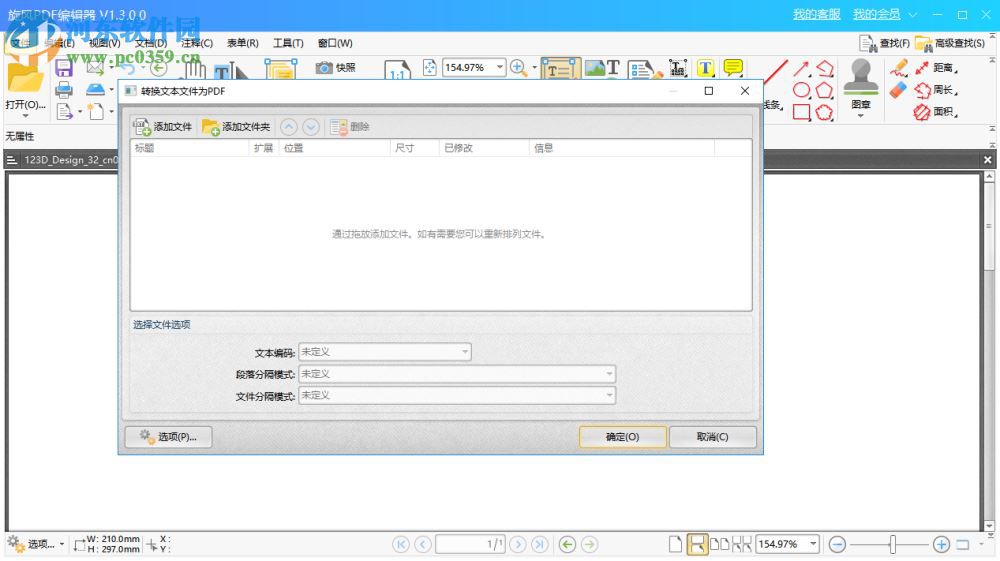
Task: Click the Options (选项(P)...) dialog button
Action: coord(169,437)
